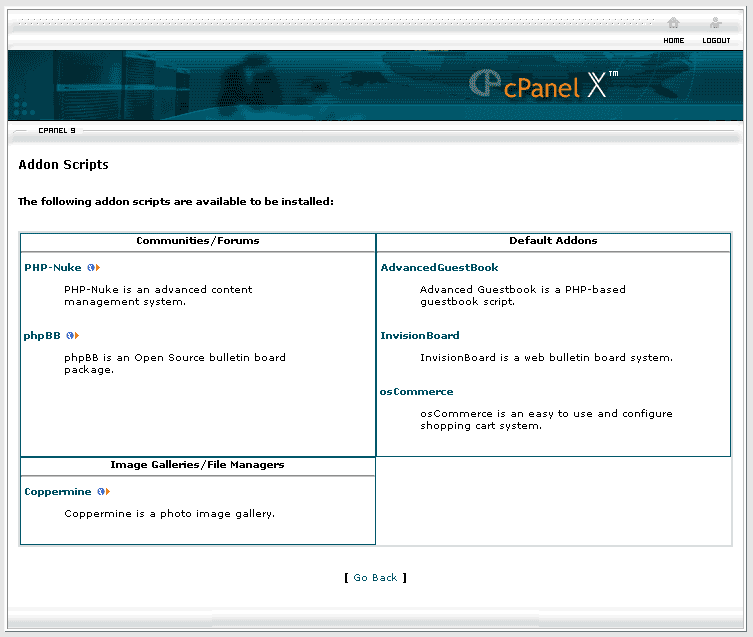This screenshot has width=753, height=637.
Task: Select the LOGOUT text label
Action: click(x=716, y=41)
